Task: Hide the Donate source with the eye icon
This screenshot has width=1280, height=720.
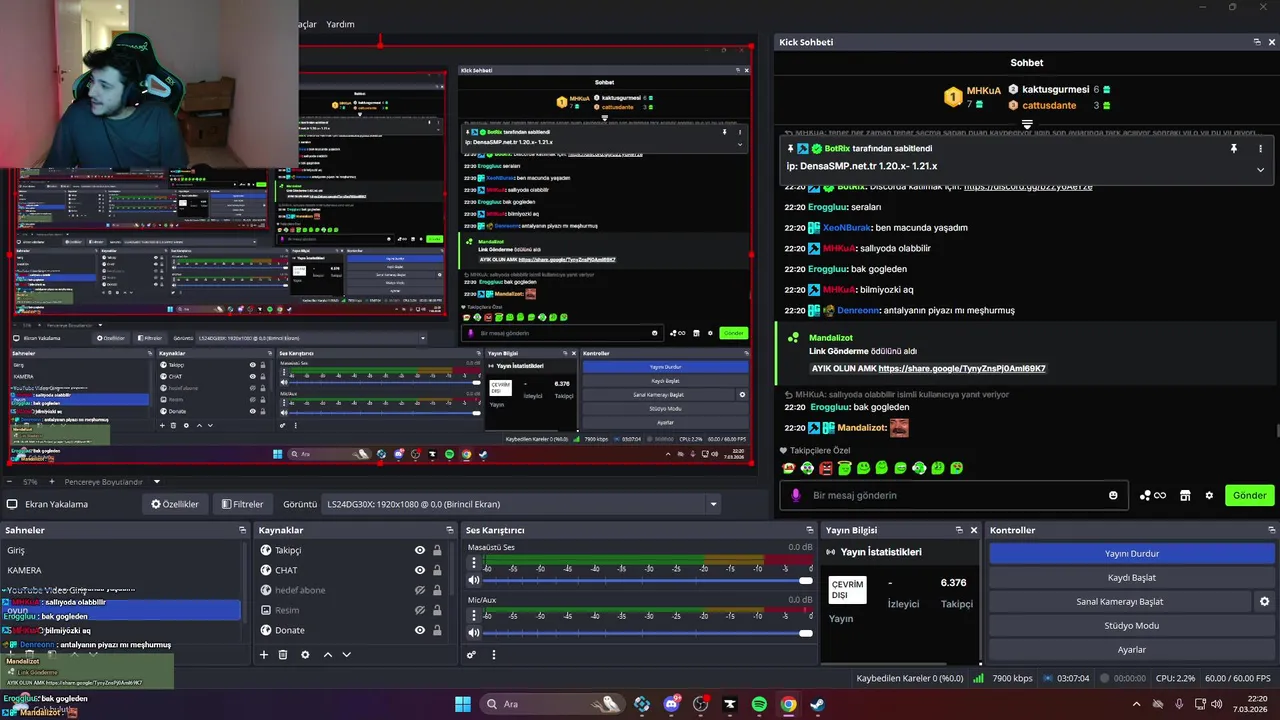Action: (x=420, y=630)
